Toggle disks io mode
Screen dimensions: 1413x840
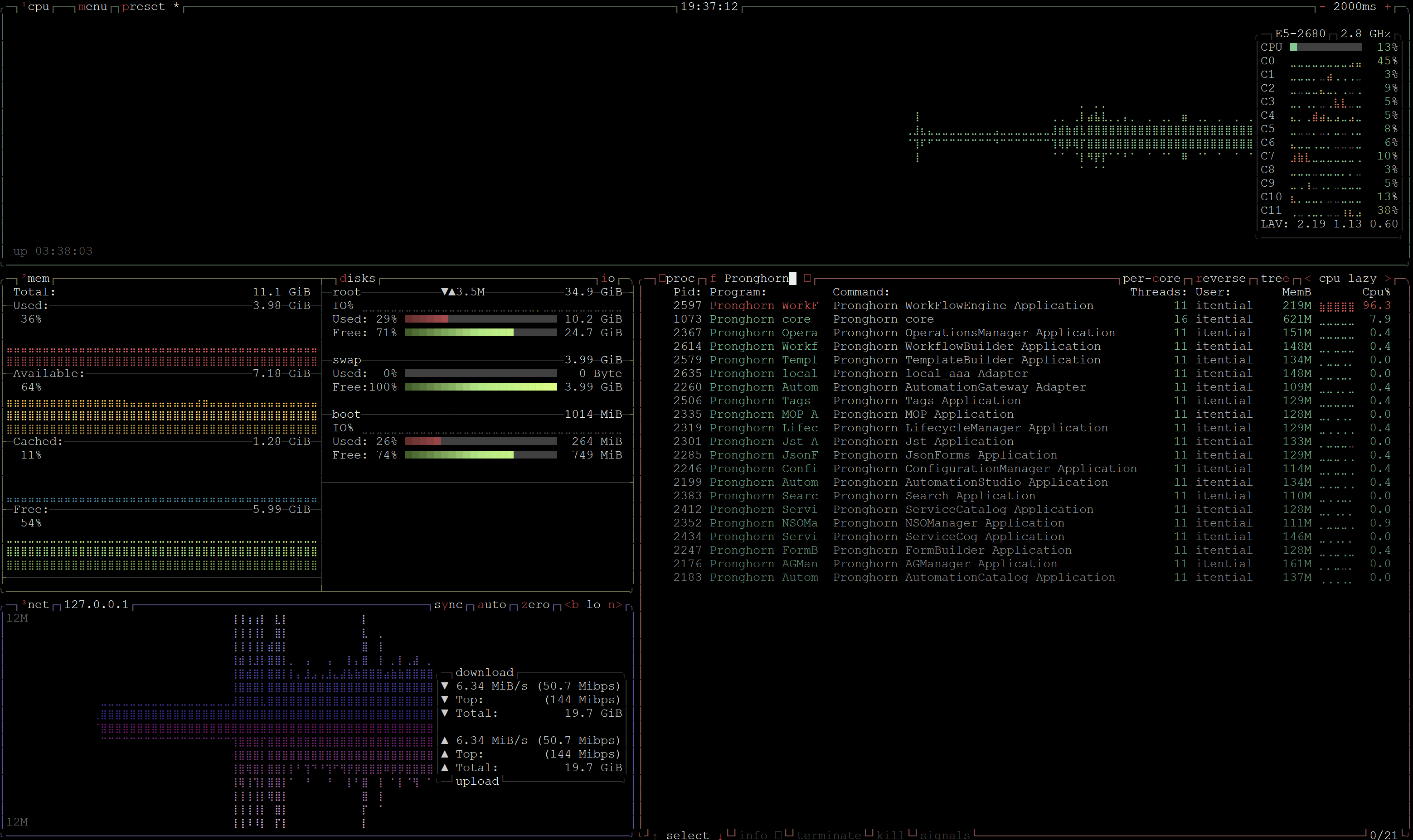607,279
